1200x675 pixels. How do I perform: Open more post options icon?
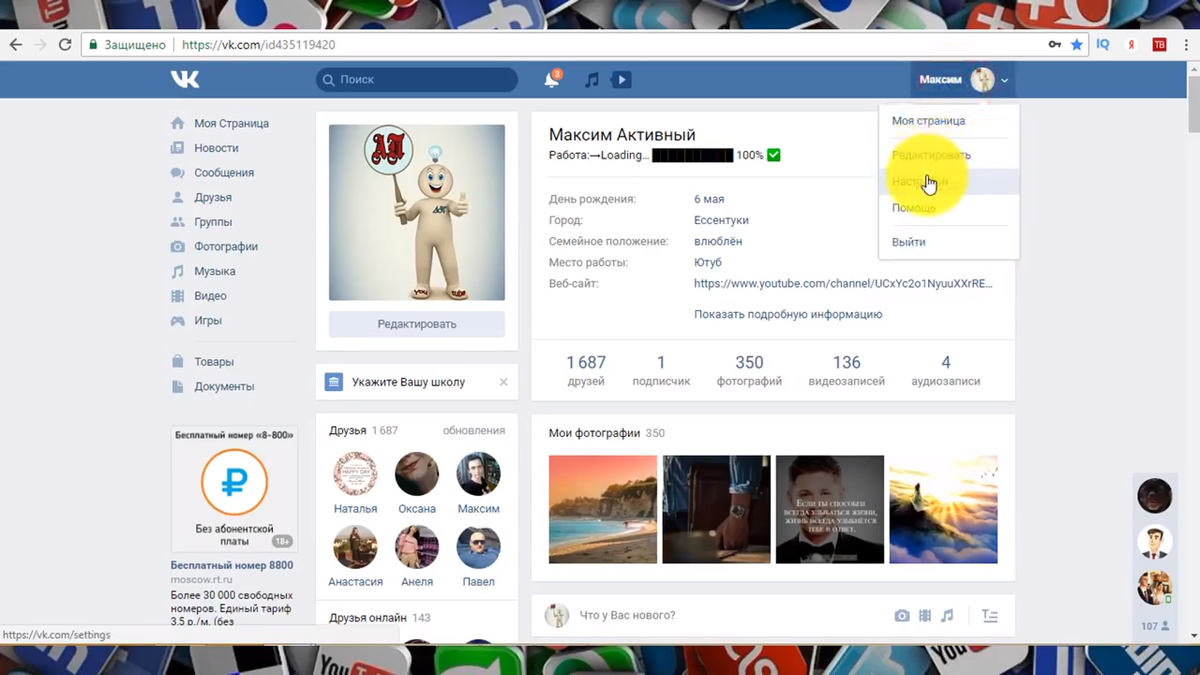coord(990,616)
